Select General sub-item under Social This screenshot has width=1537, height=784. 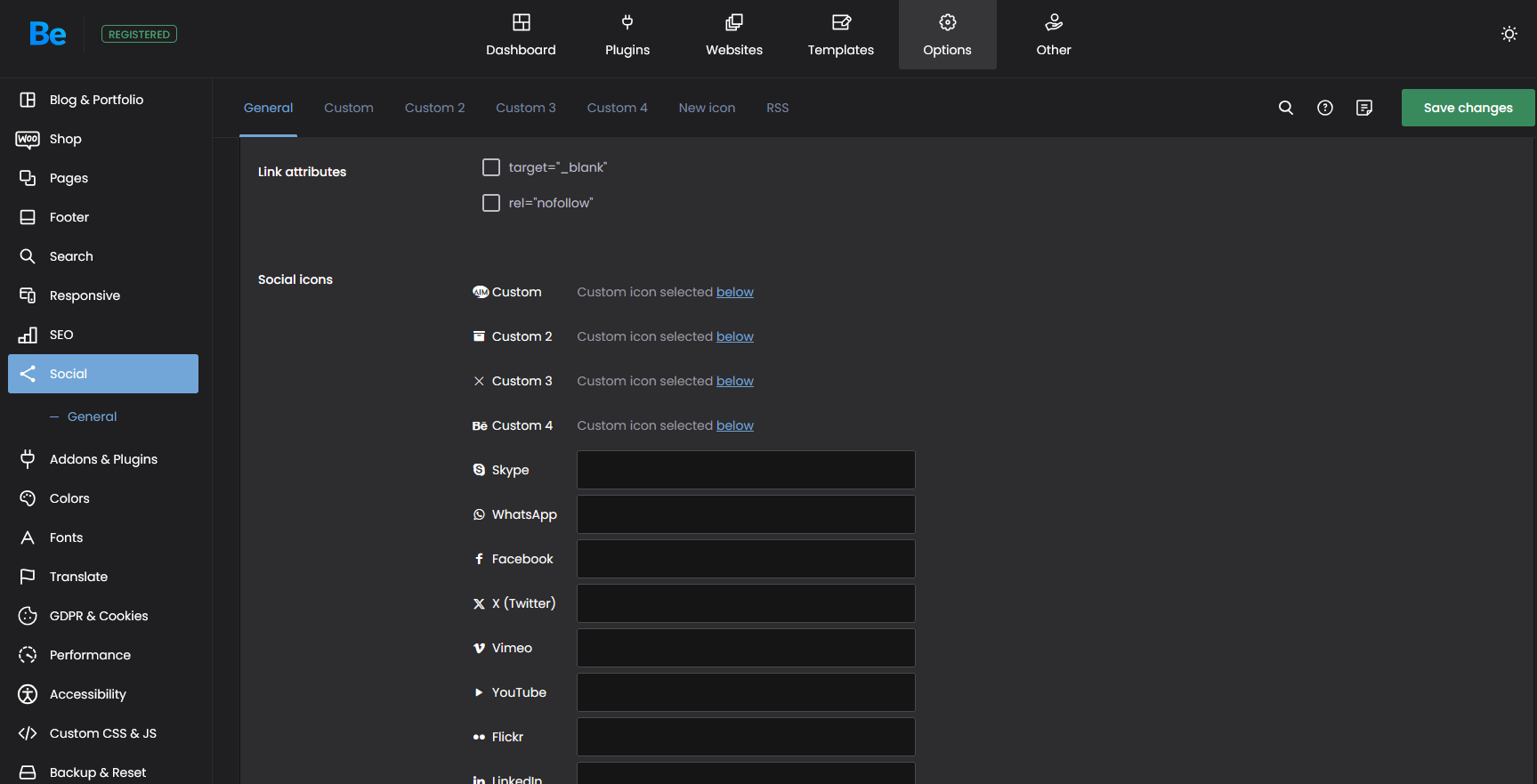[92, 416]
